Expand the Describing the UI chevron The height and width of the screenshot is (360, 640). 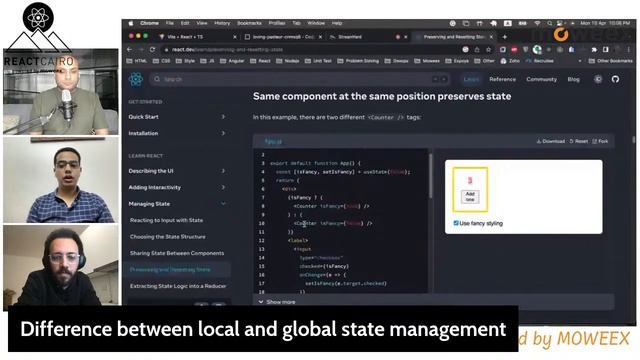coord(223,171)
